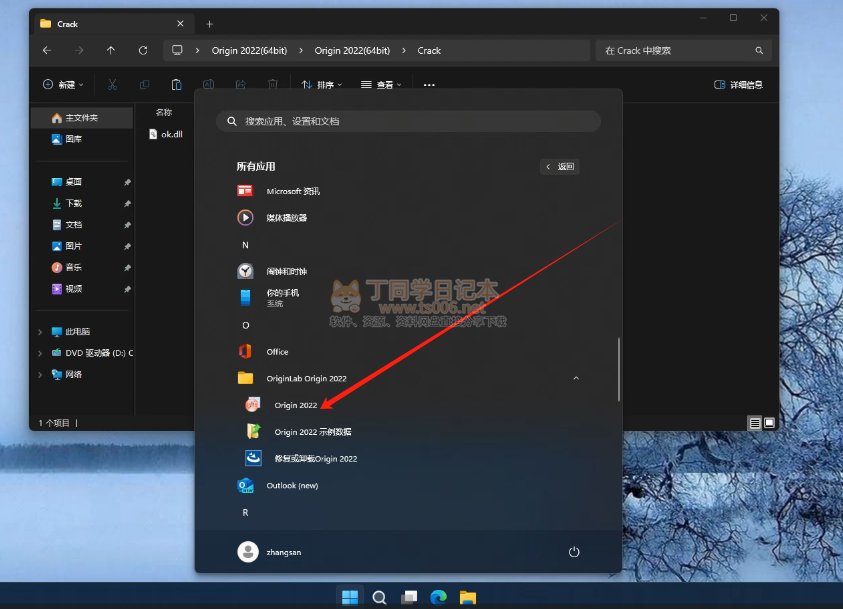Viewport: 843px width, 609px height.
Task: Open the Office app
Action: coord(277,352)
